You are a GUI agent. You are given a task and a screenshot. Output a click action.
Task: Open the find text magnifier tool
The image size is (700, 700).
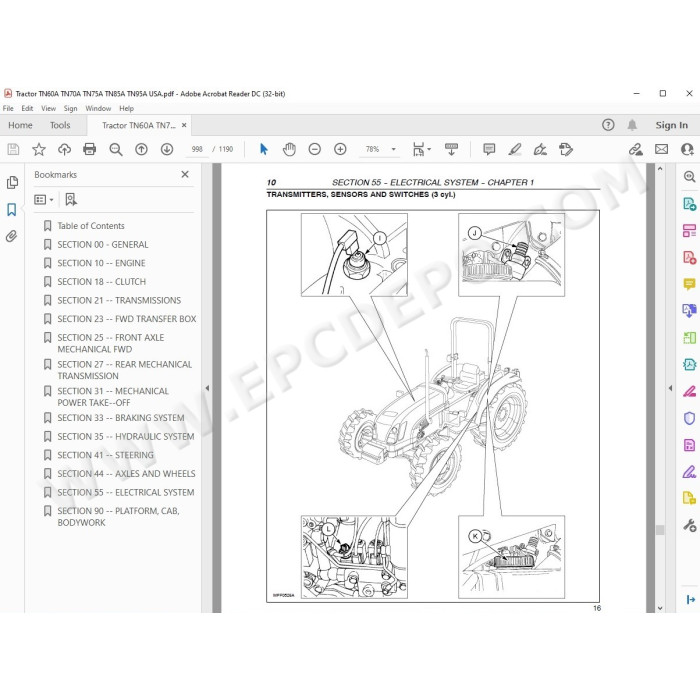(116, 149)
